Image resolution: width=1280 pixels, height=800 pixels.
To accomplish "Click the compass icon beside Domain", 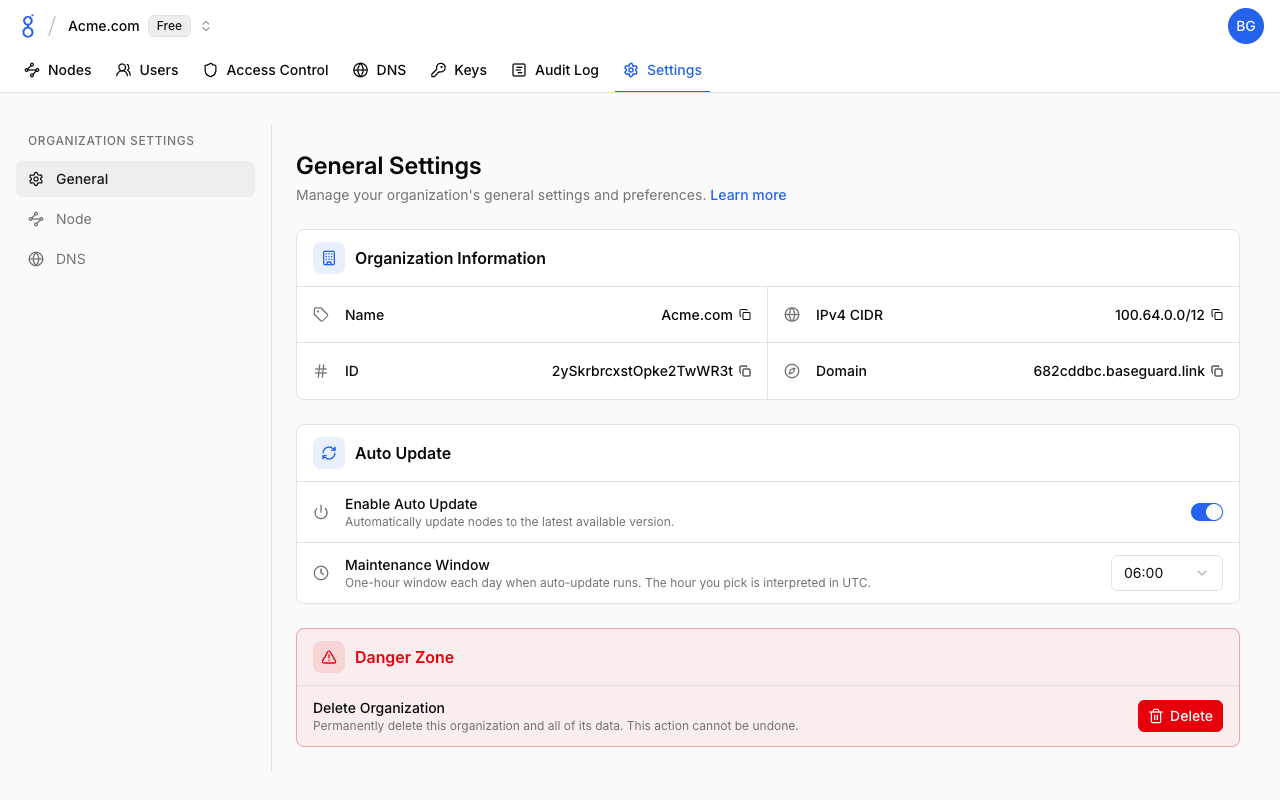I will click(792, 371).
